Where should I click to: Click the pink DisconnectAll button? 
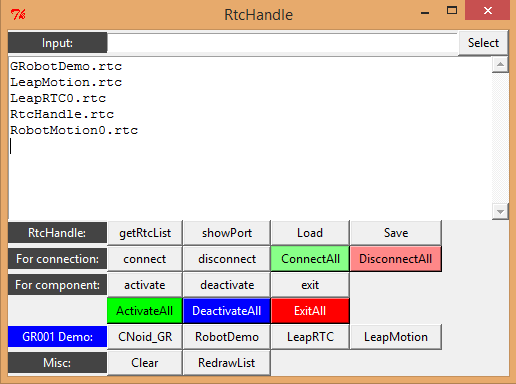396,259
